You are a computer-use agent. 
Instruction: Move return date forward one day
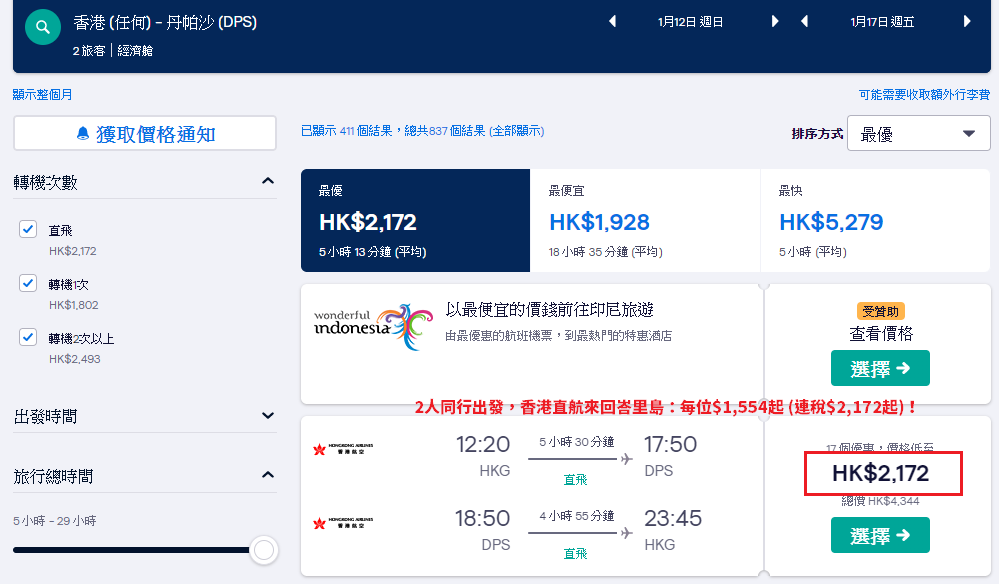click(x=967, y=22)
